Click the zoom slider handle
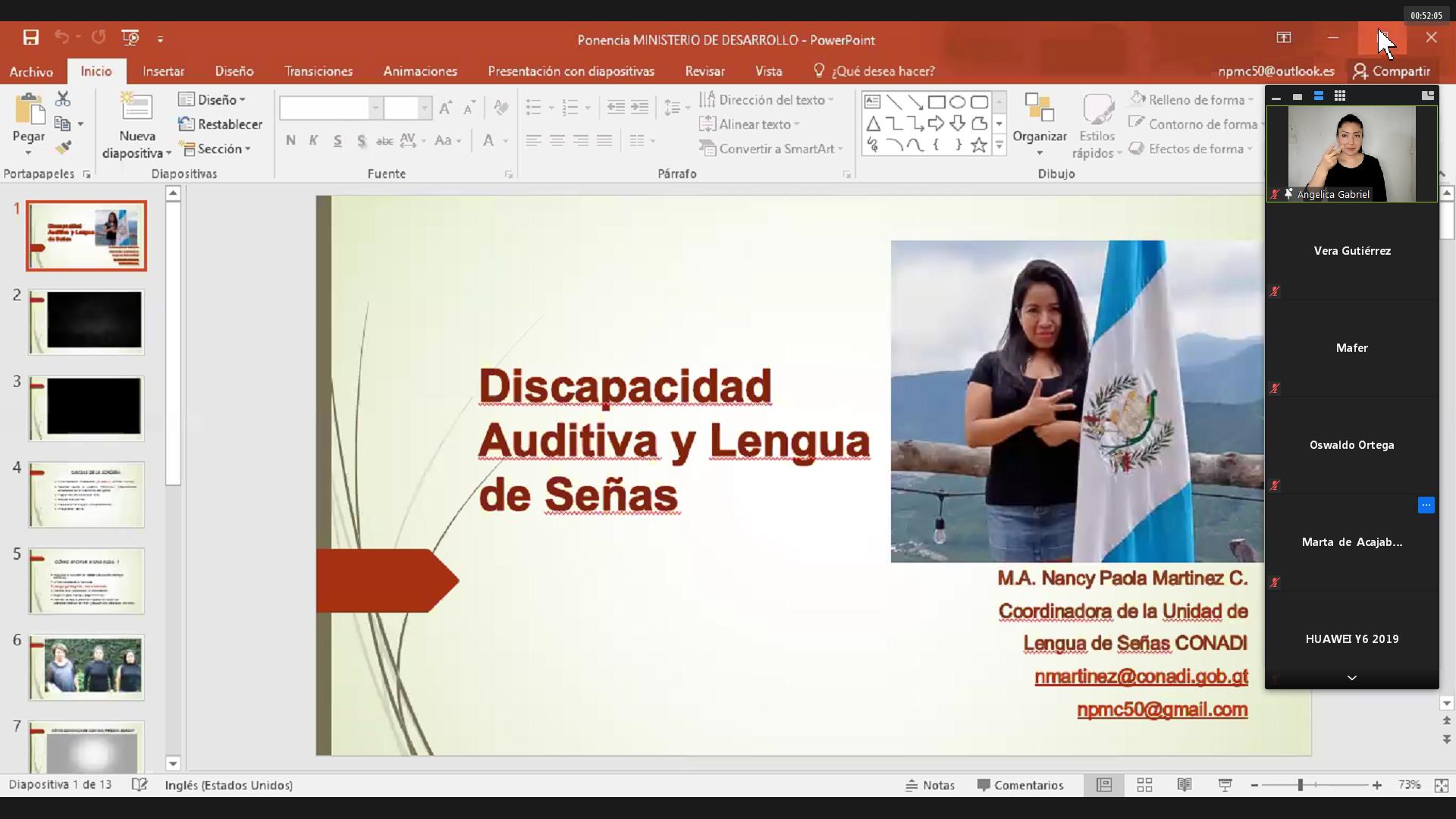The image size is (1456, 819). 1300,785
